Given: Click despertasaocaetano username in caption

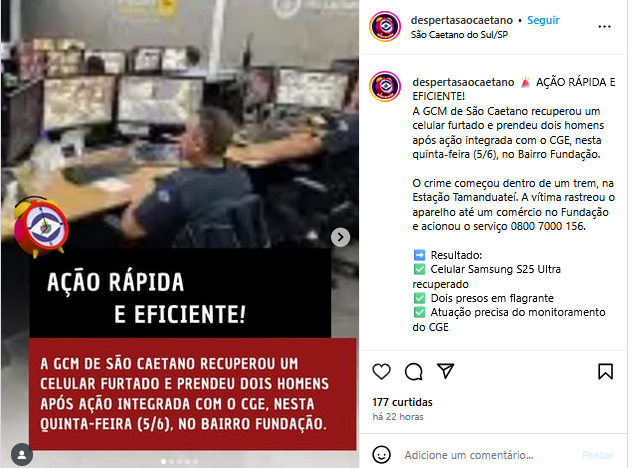Looking at the screenshot, I should pyautogui.click(x=463, y=82).
